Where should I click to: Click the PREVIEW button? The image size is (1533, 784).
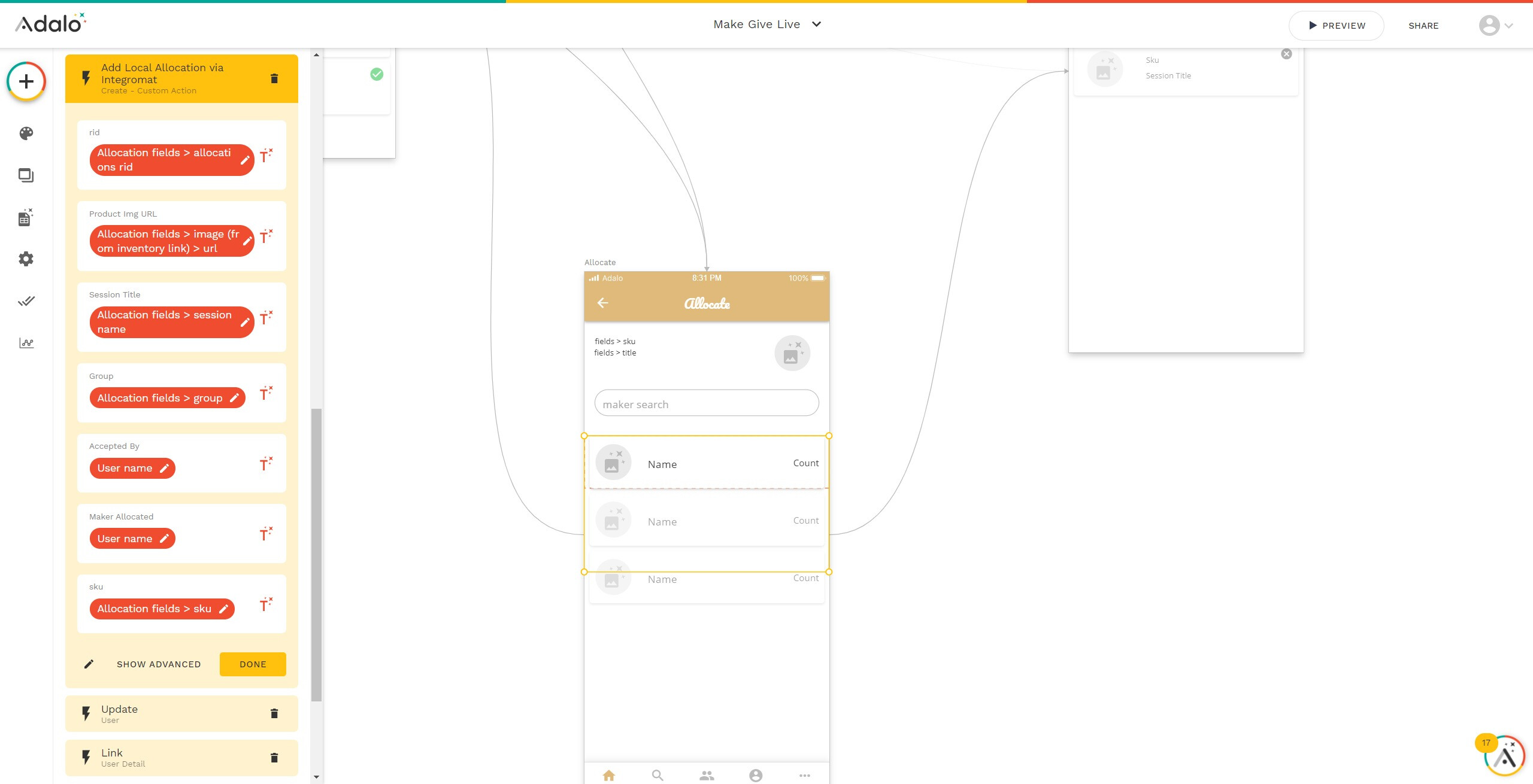pyautogui.click(x=1336, y=26)
